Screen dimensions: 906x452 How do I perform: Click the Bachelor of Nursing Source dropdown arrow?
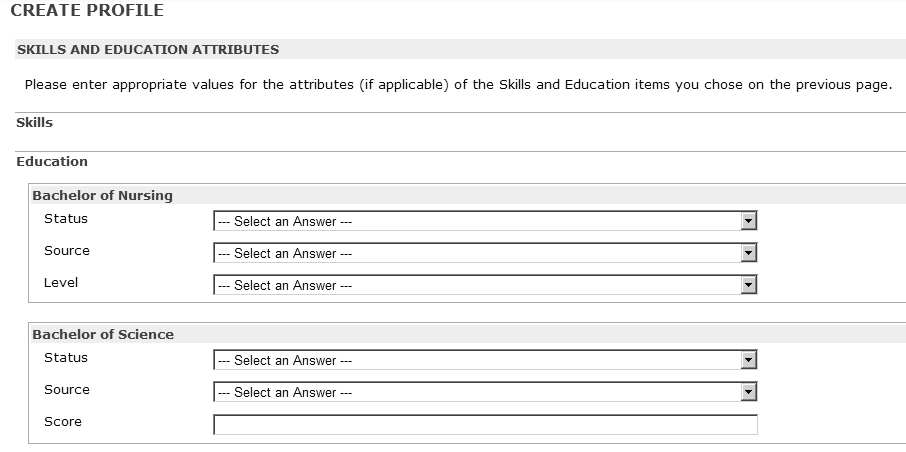click(748, 254)
